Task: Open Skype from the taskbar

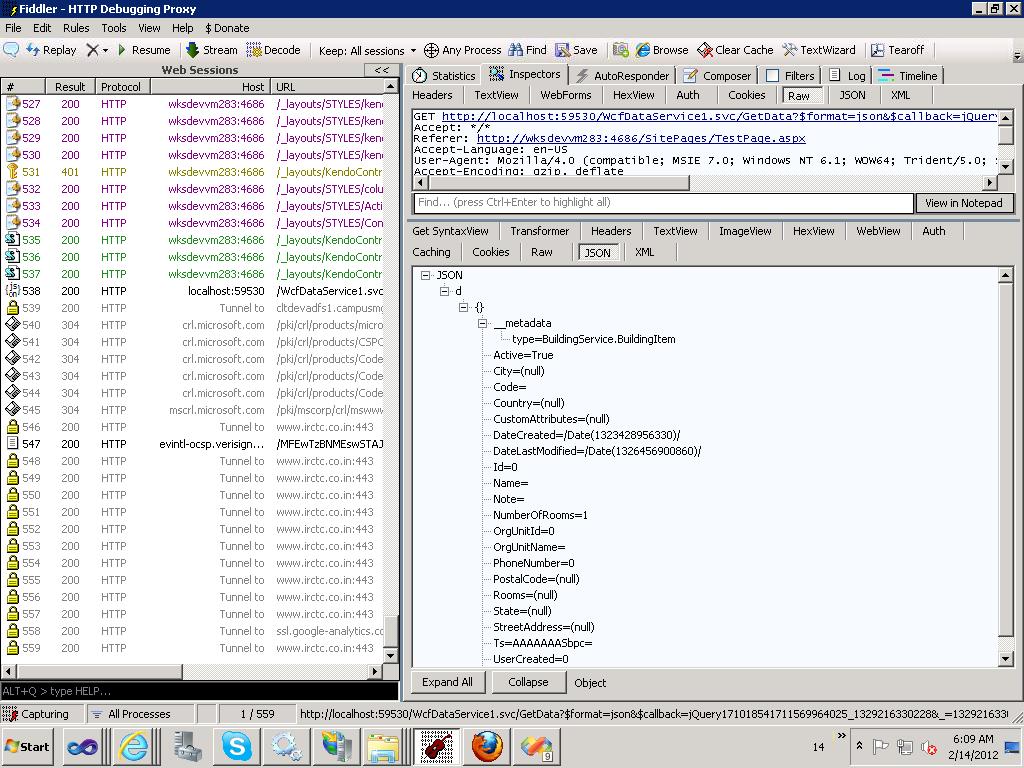Action: pos(236,746)
